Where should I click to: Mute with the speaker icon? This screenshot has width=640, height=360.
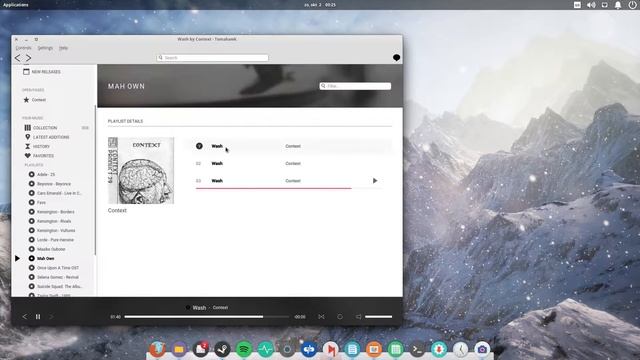click(x=358, y=317)
